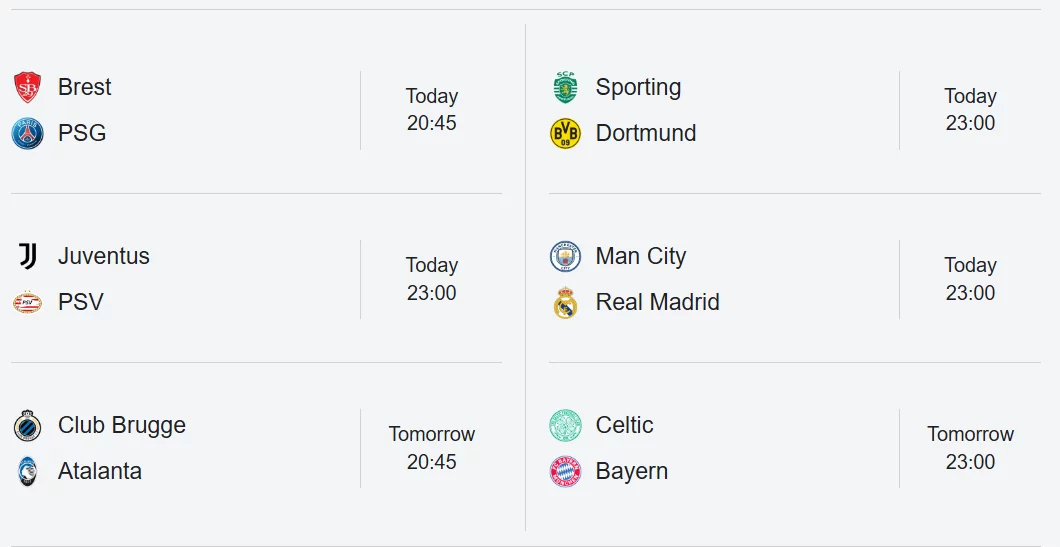Click Celtic vs Bayern Tomorrow 23:00 time
Screen dimensions: 1060x547
click(x=970, y=448)
